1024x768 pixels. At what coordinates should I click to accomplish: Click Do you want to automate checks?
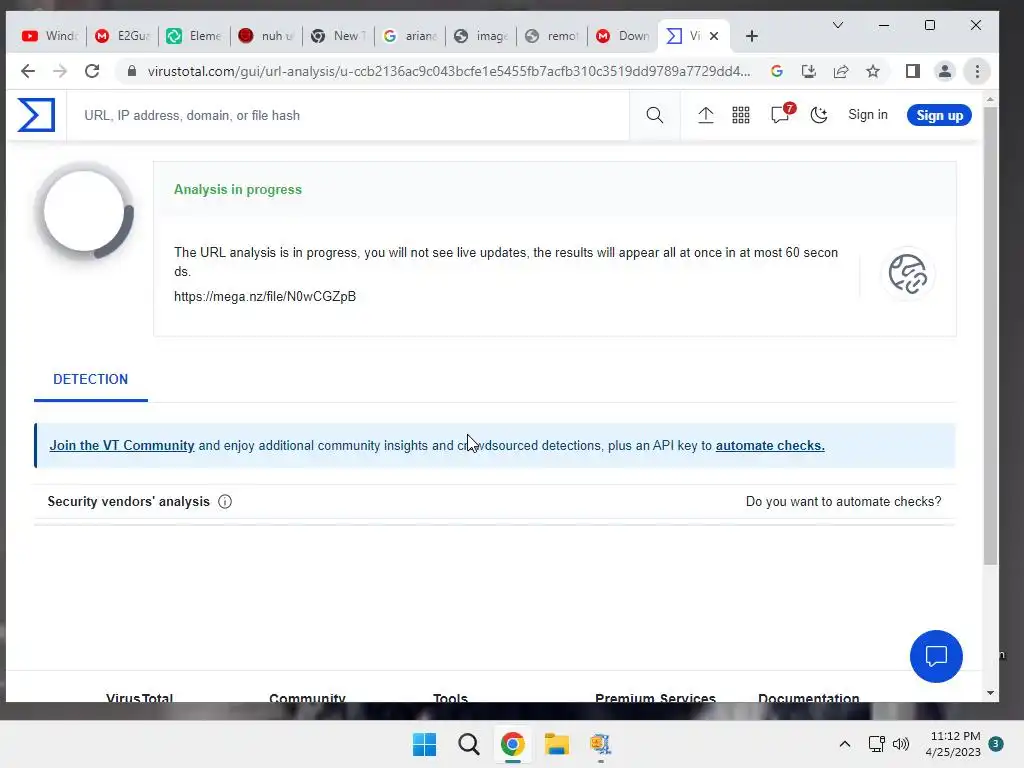843,502
